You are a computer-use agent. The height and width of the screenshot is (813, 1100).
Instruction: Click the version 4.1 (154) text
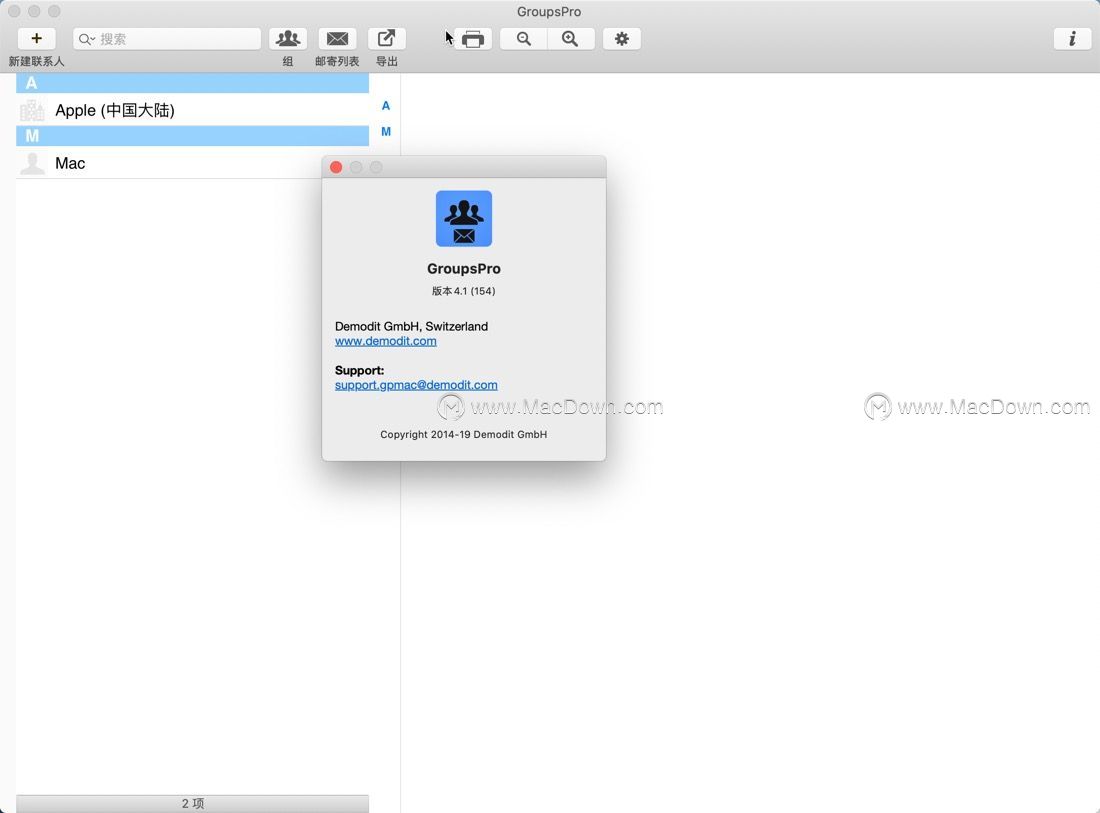click(x=464, y=291)
